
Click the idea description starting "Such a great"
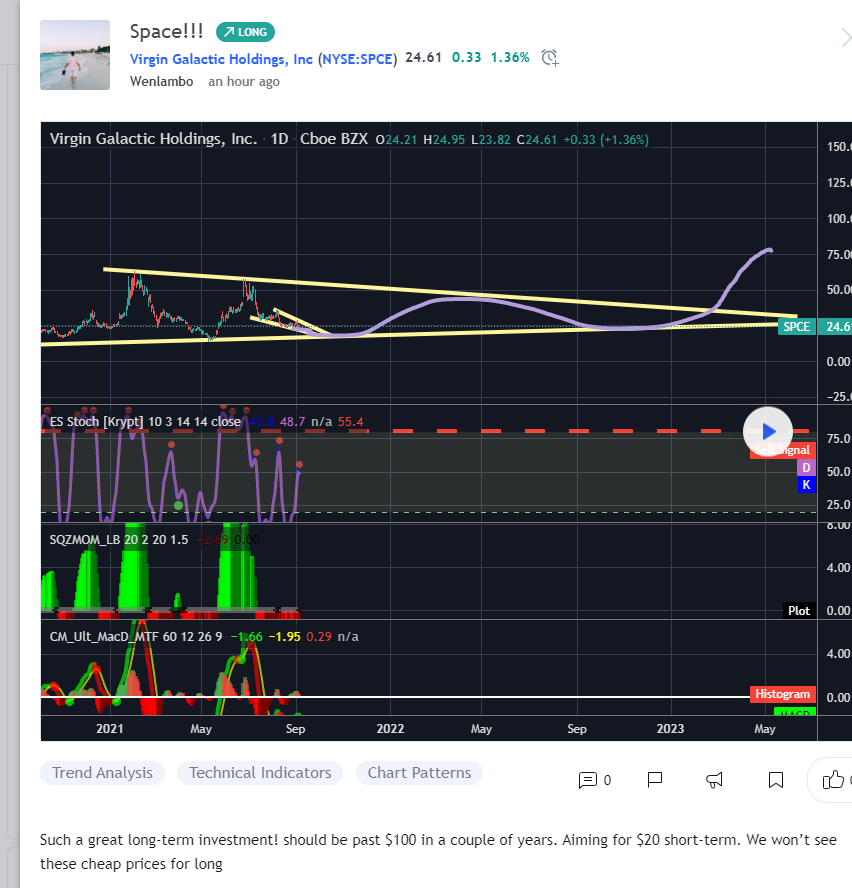pos(438,852)
